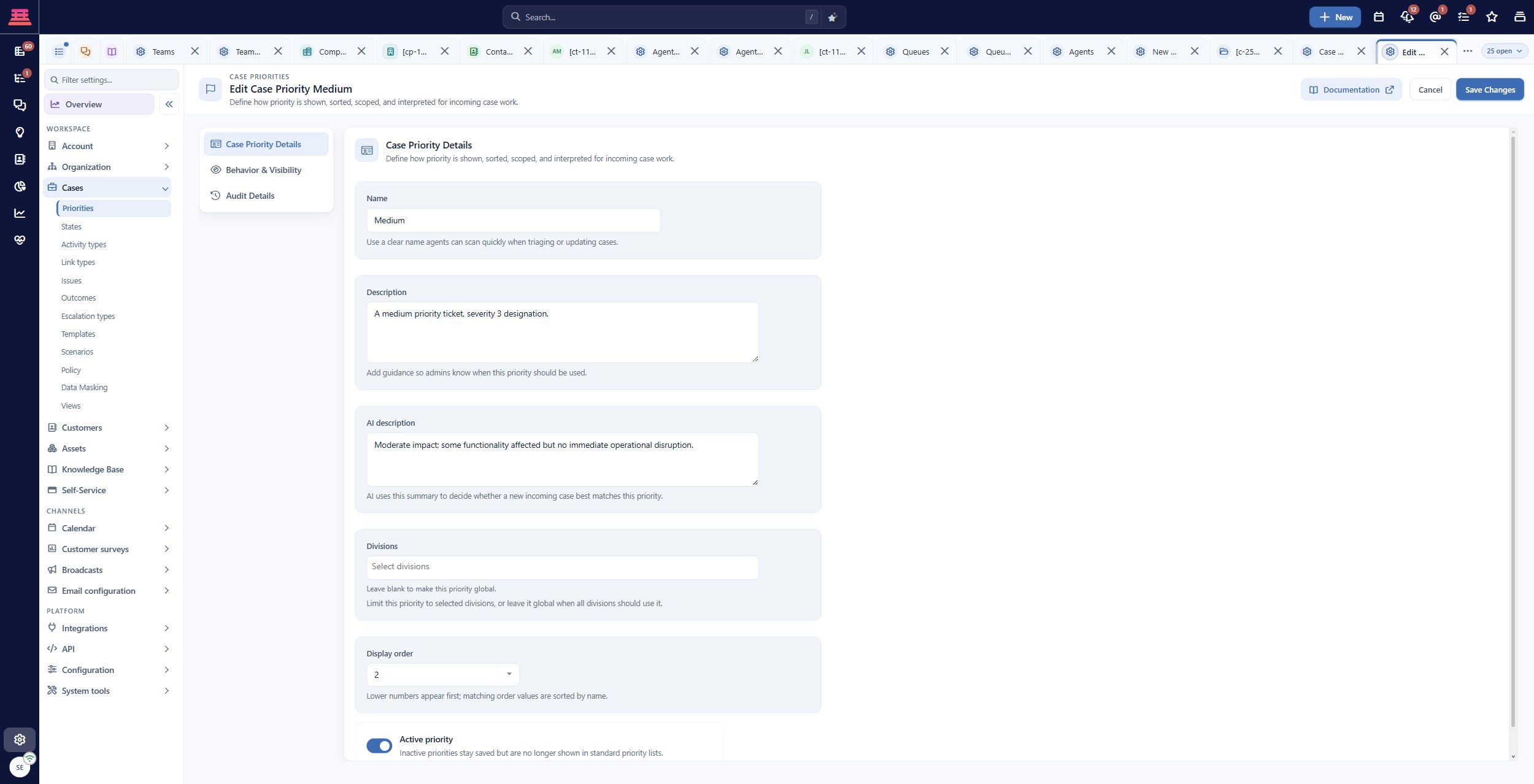Image resolution: width=1534 pixels, height=784 pixels.
Task: Open the Documentation link
Action: pos(1351,90)
